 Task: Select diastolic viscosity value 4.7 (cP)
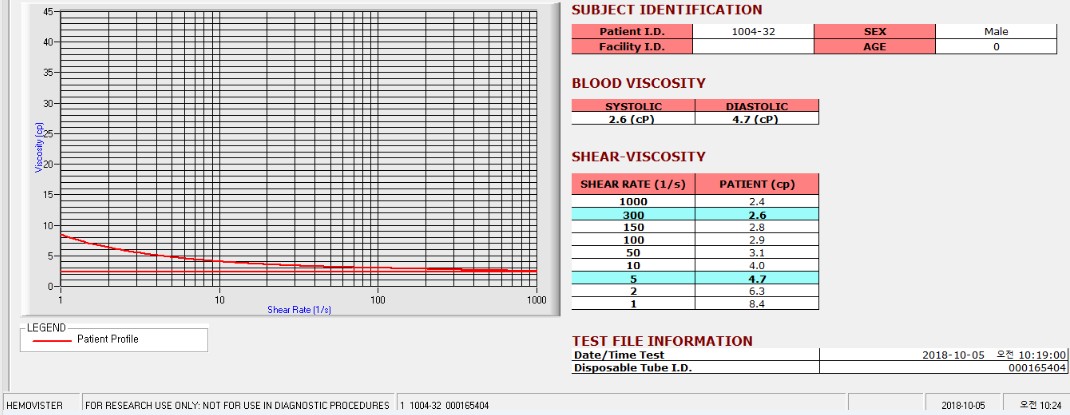click(x=757, y=119)
